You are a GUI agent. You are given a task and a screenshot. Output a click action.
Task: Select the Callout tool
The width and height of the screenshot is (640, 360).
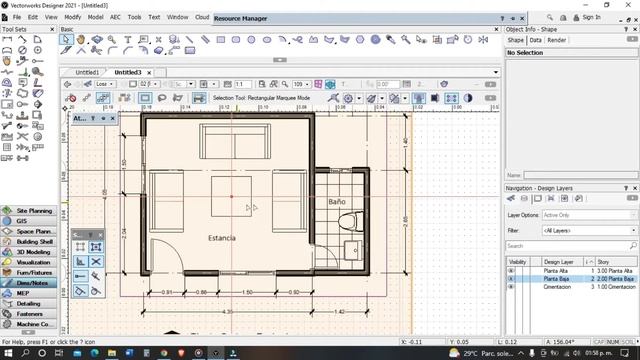[143, 40]
